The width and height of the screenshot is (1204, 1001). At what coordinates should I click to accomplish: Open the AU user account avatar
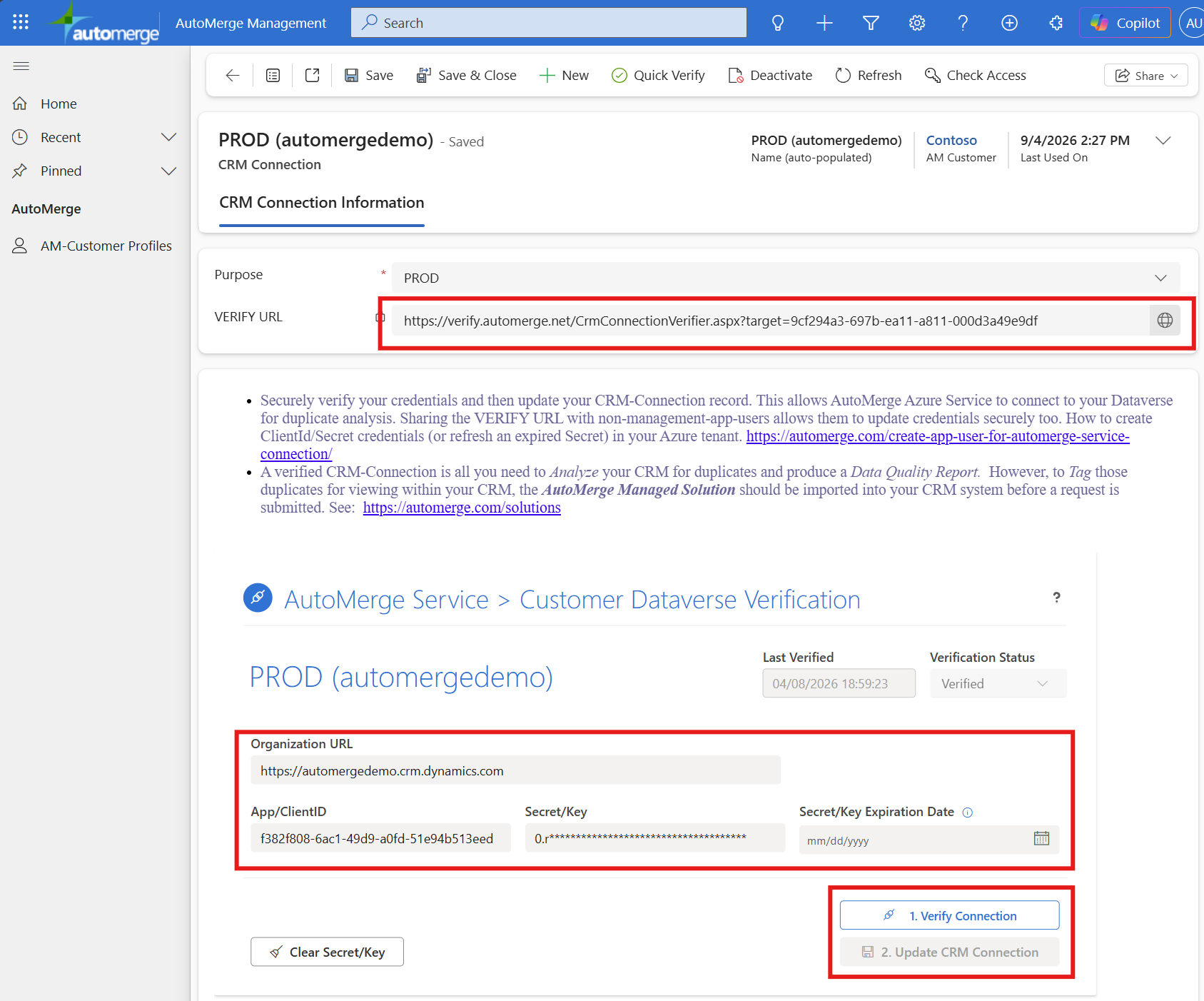point(1193,23)
